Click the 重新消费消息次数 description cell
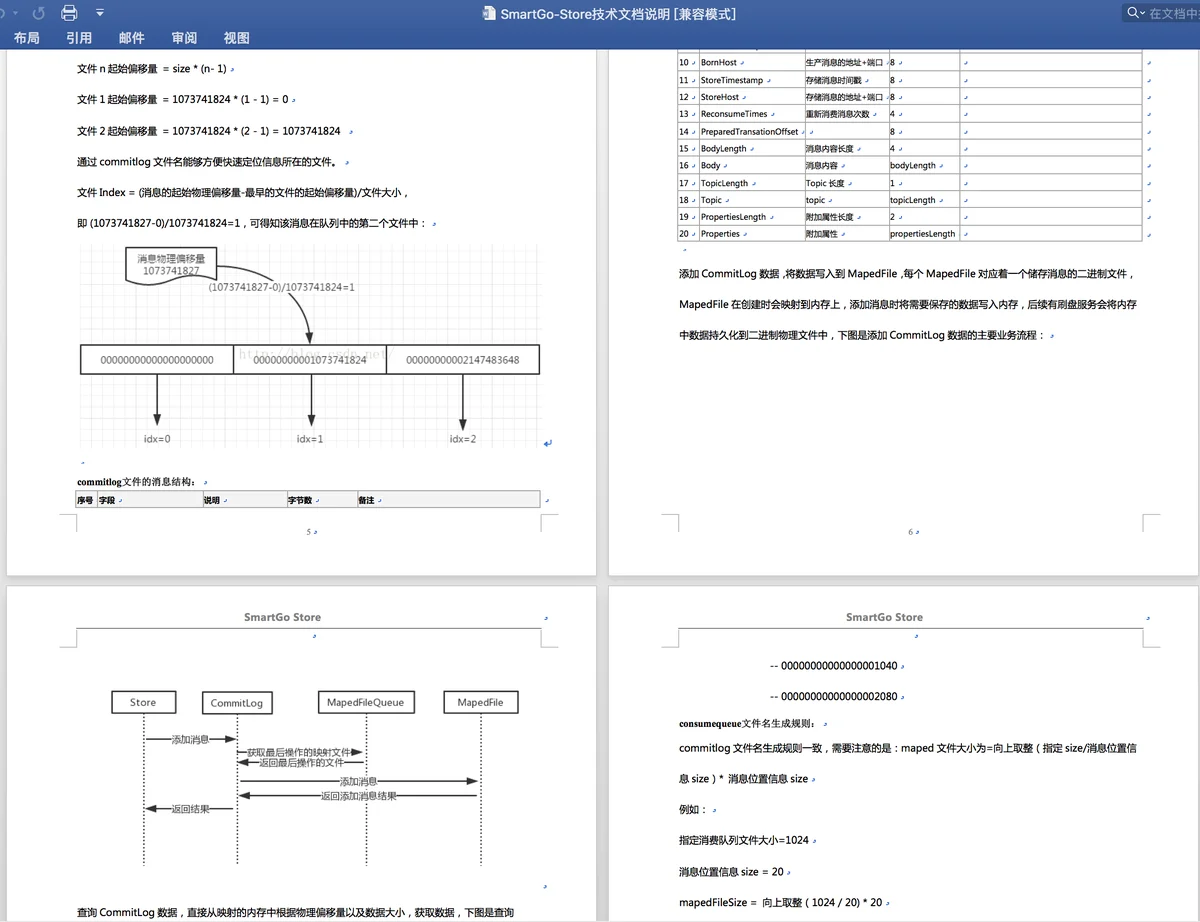 point(846,114)
